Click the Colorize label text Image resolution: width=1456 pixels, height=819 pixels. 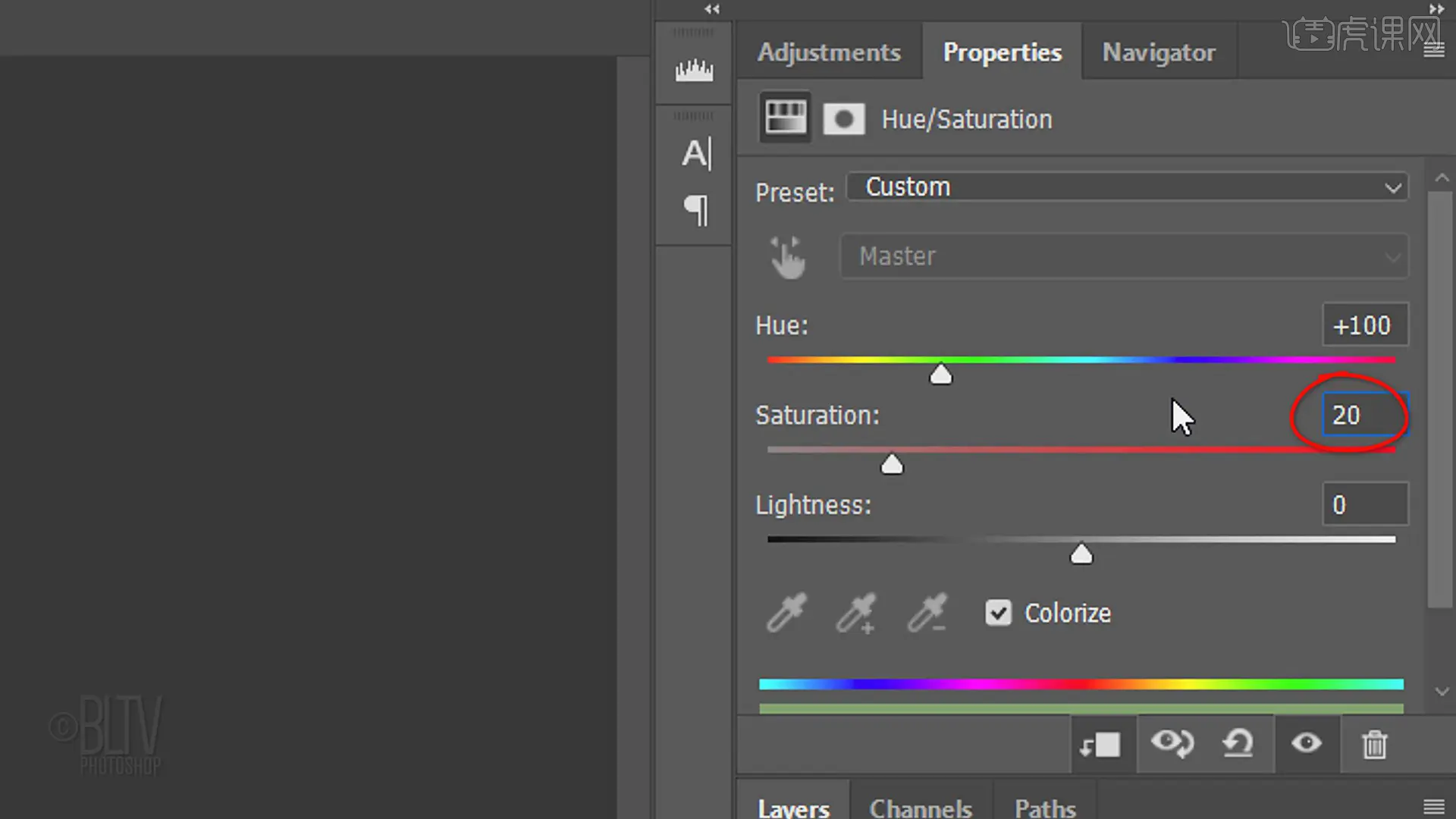coord(1068,613)
